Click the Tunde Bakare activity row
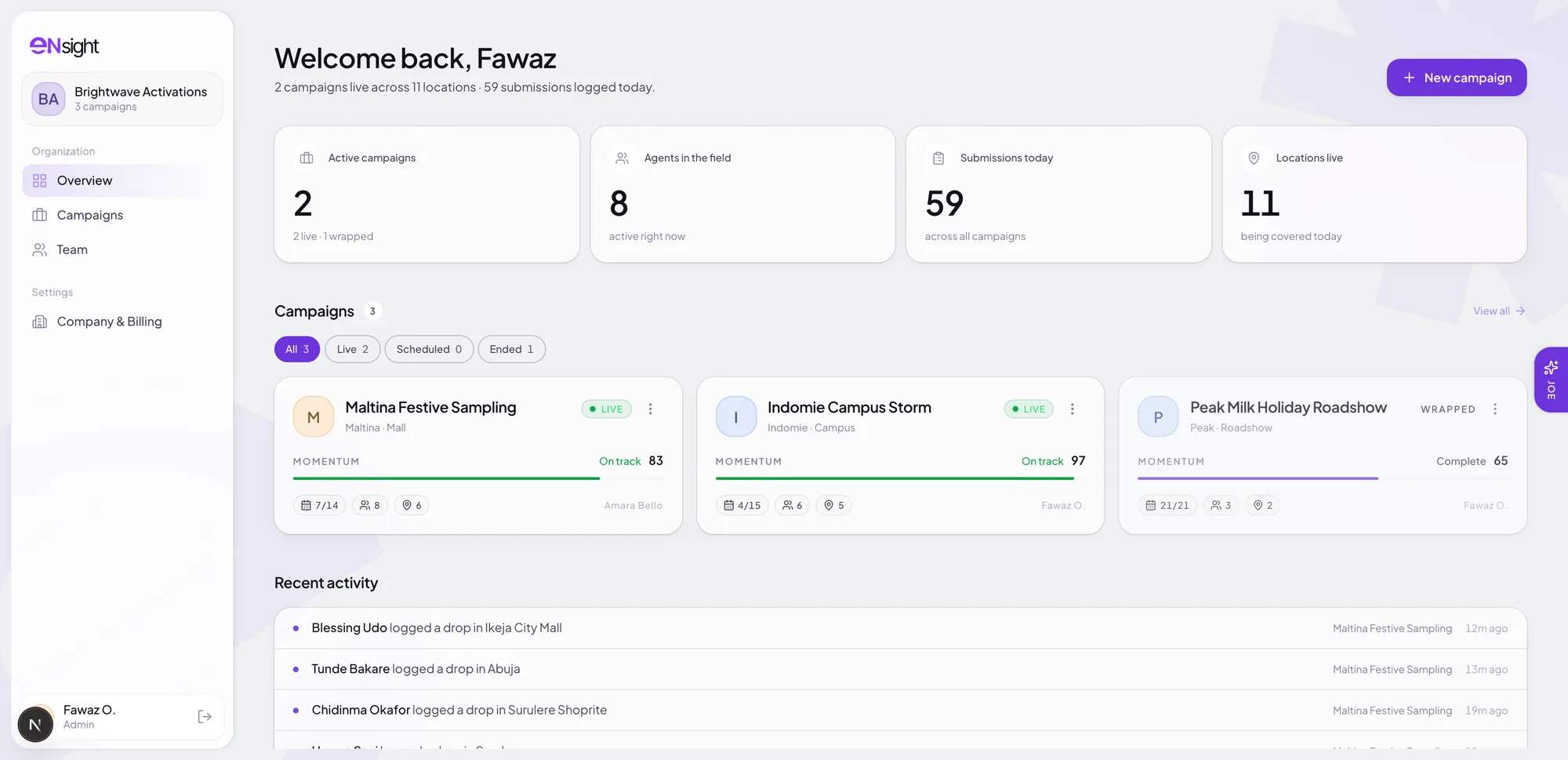 coord(900,669)
